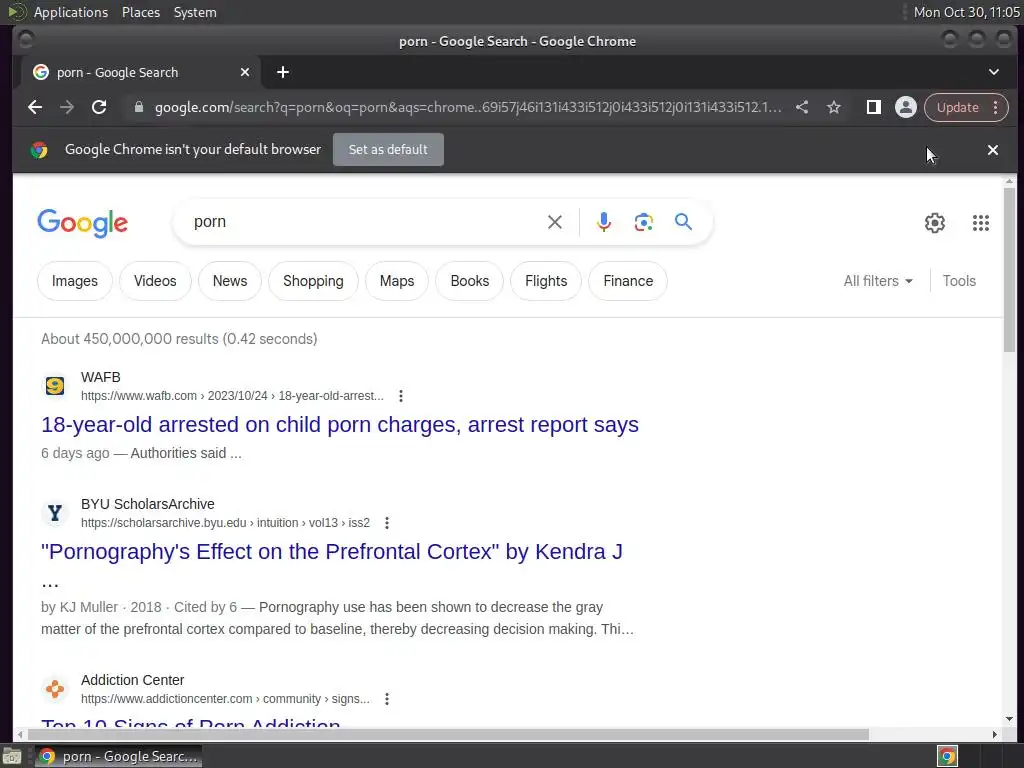Open the Google apps grid

pos(980,223)
